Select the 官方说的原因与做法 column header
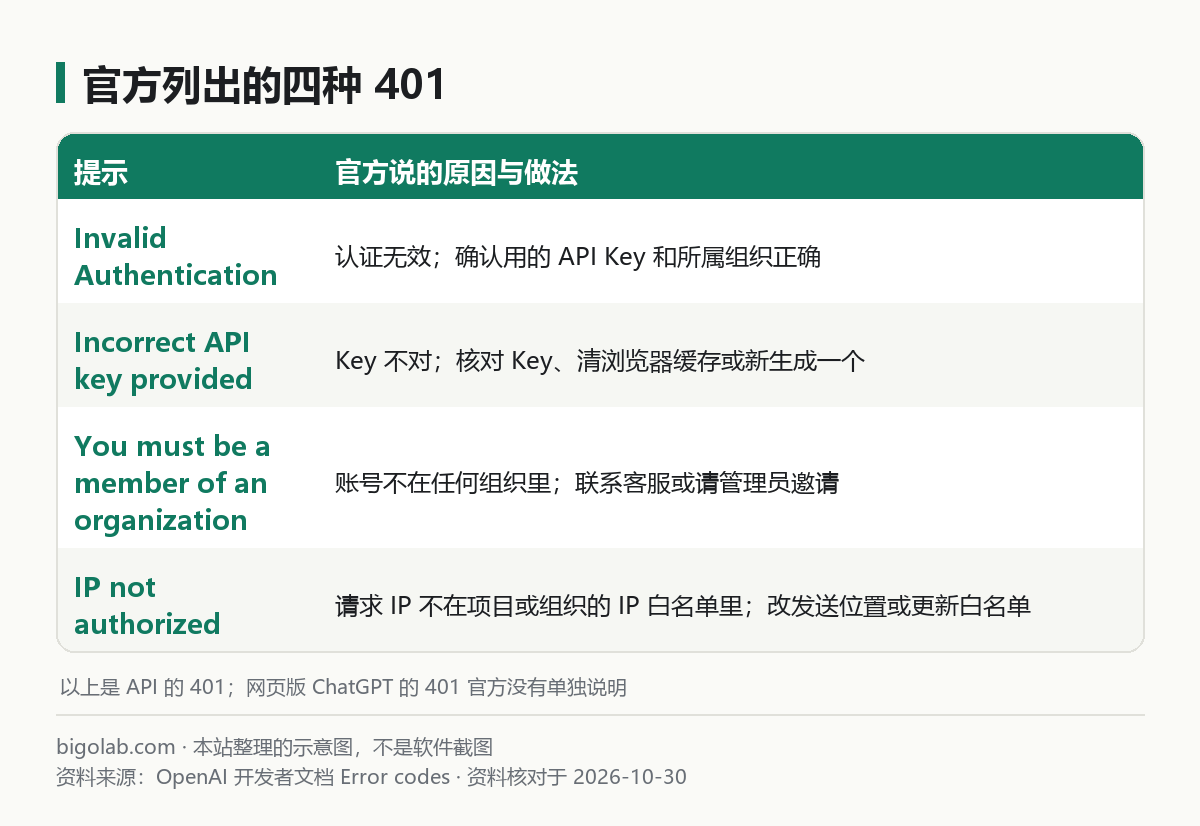This screenshot has width=1200, height=826. tap(457, 173)
